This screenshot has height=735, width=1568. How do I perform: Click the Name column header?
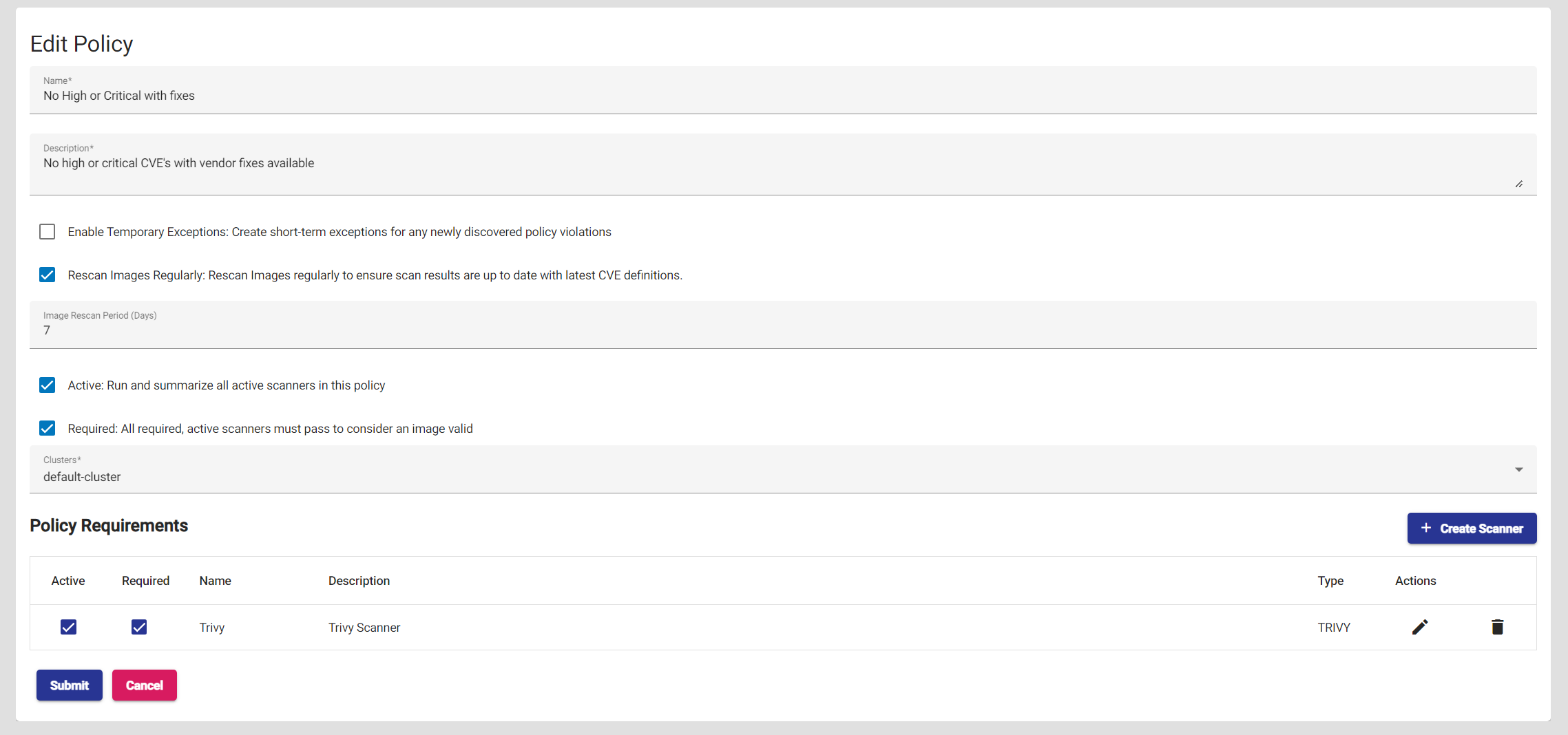click(x=216, y=581)
